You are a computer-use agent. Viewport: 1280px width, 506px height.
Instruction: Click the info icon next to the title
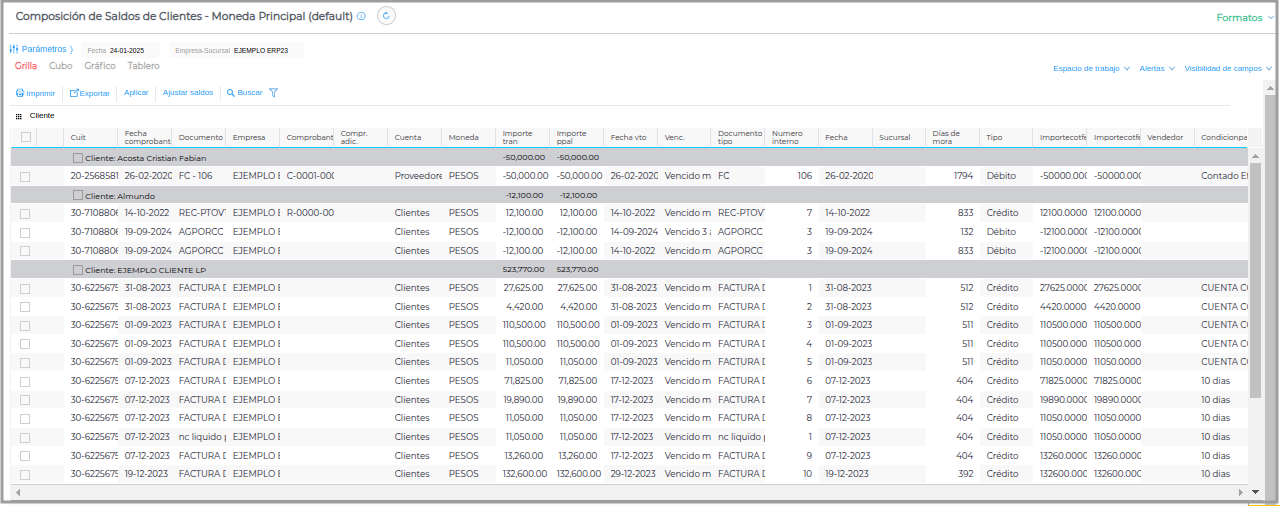point(361,16)
